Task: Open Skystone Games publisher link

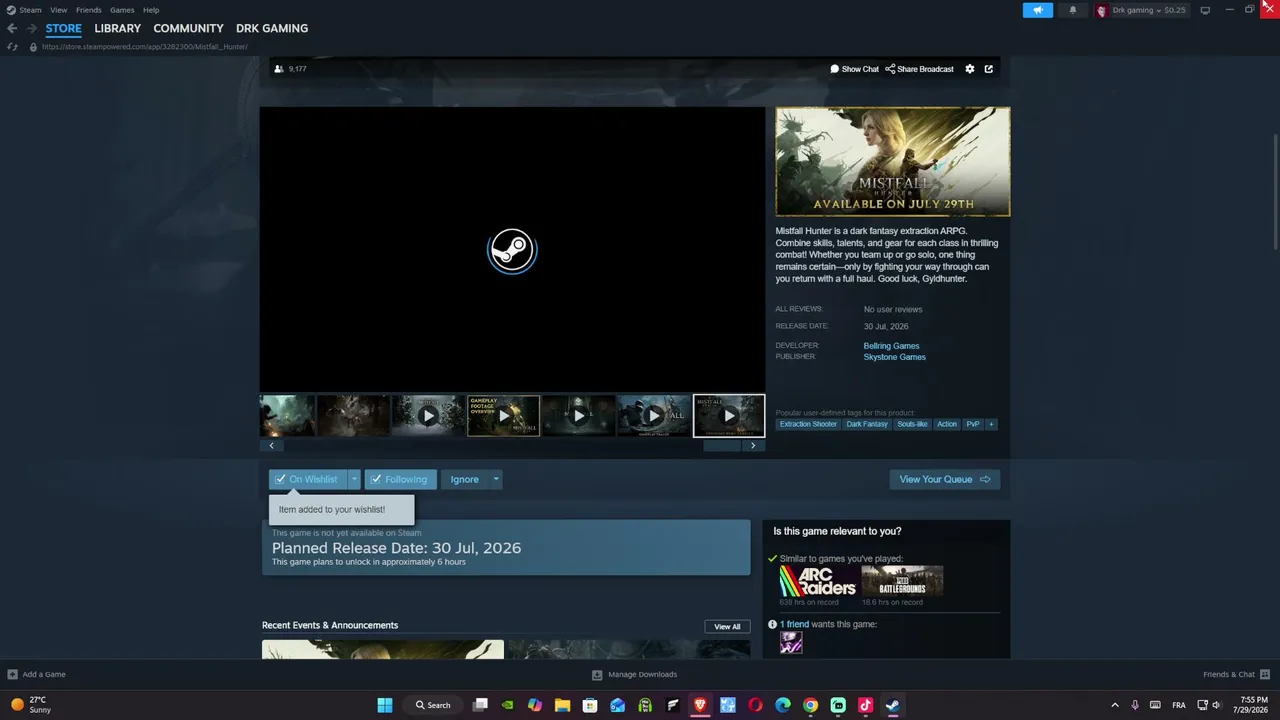Action: (894, 357)
